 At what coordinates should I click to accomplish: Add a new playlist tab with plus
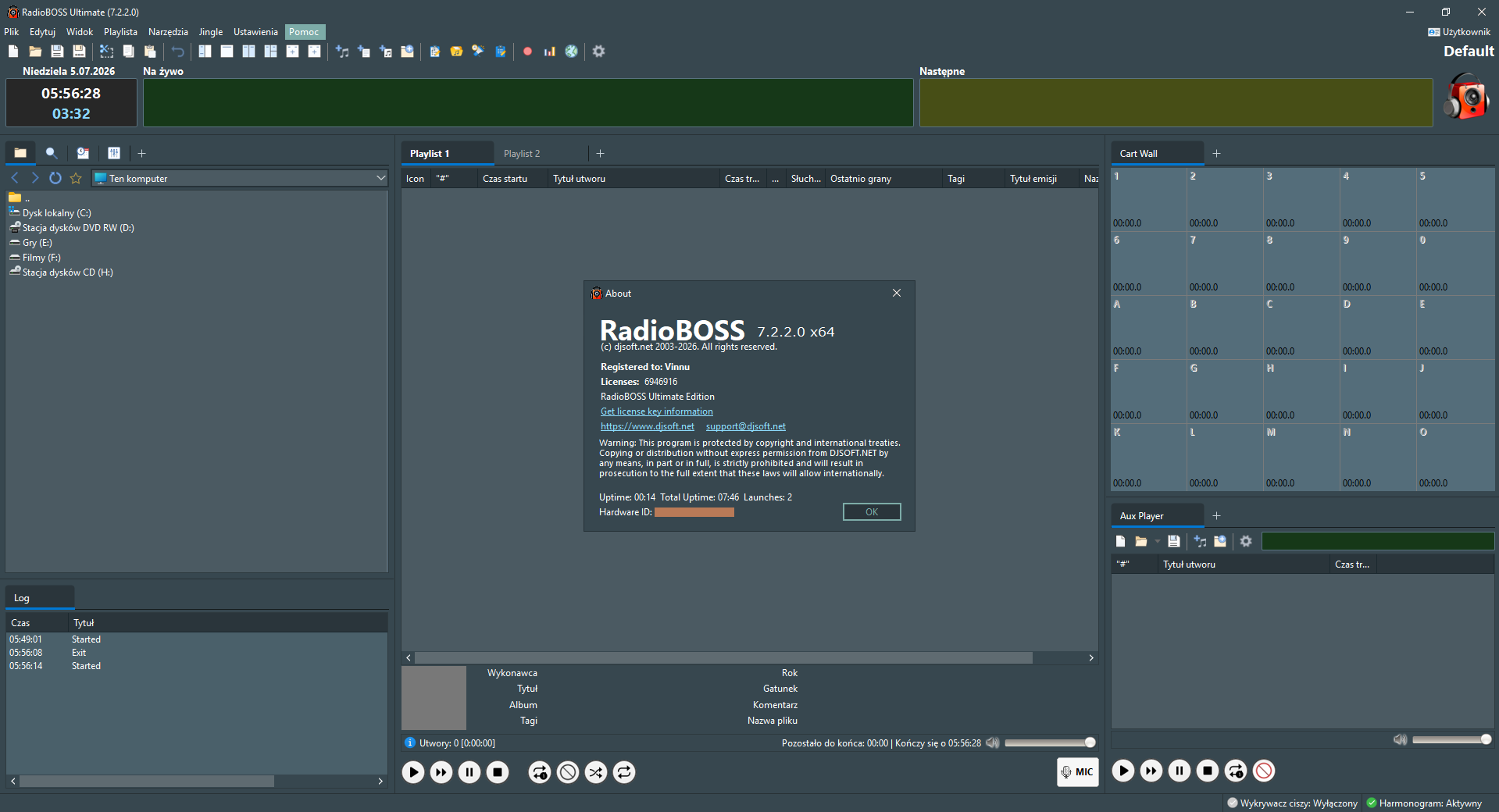600,153
